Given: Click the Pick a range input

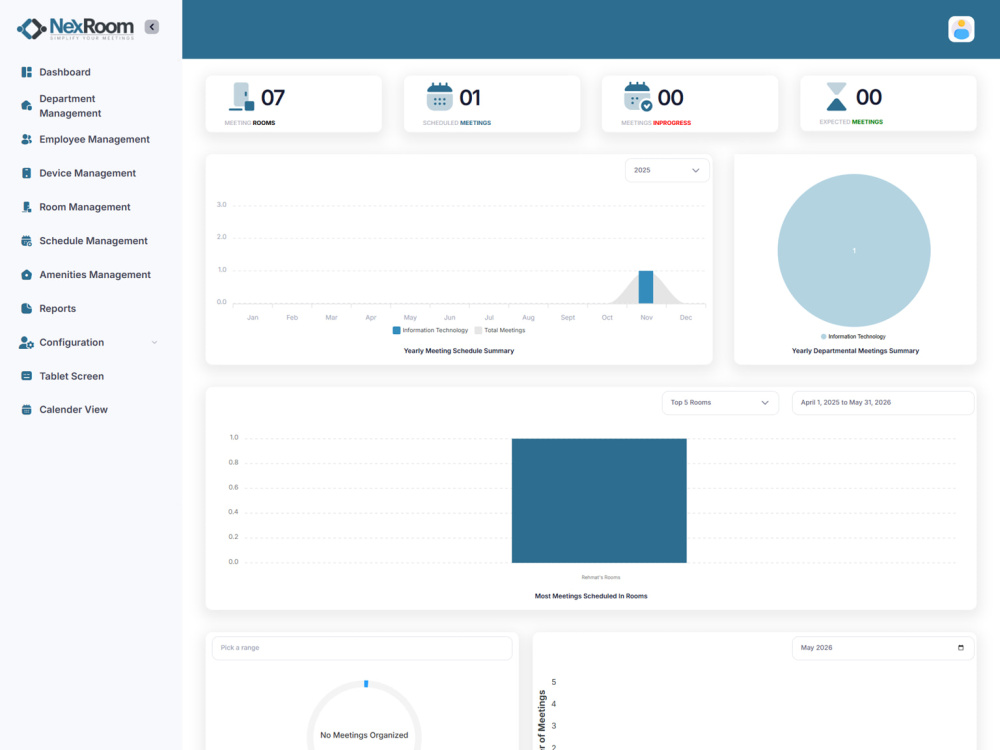Looking at the screenshot, I should [362, 648].
